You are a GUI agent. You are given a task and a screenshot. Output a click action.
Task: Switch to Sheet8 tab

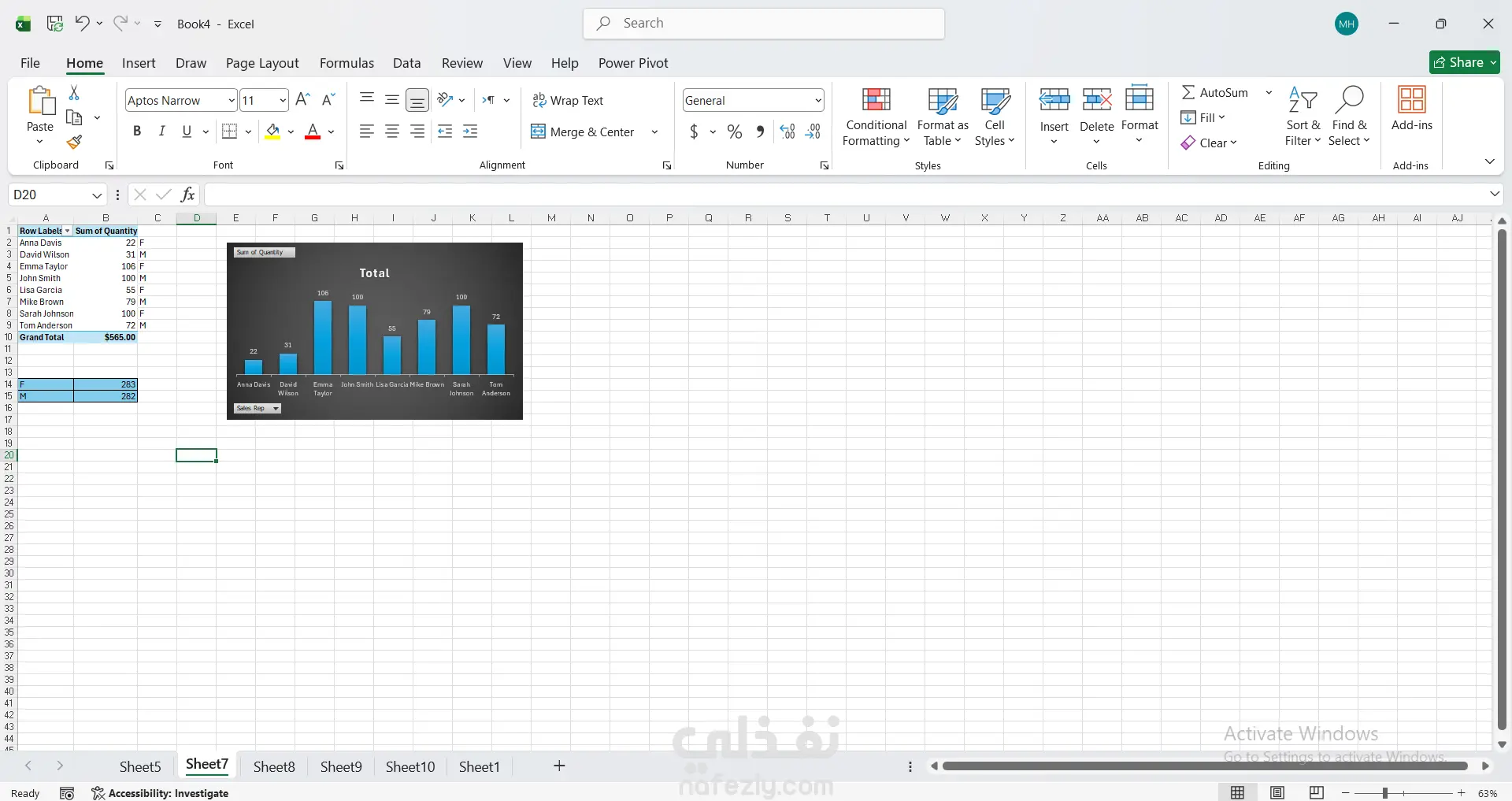pyautogui.click(x=274, y=766)
